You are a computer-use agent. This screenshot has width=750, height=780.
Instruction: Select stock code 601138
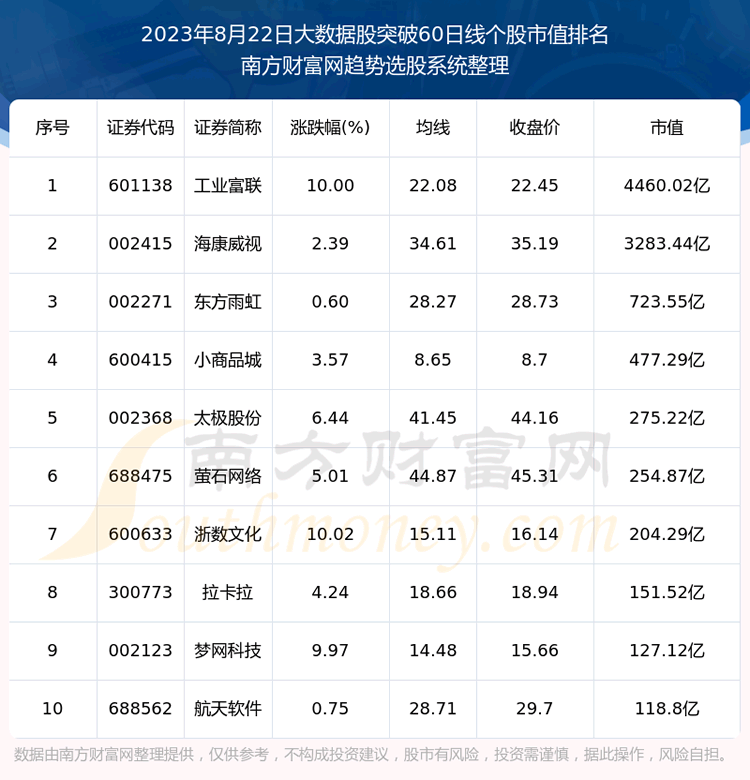pyautogui.click(x=140, y=186)
